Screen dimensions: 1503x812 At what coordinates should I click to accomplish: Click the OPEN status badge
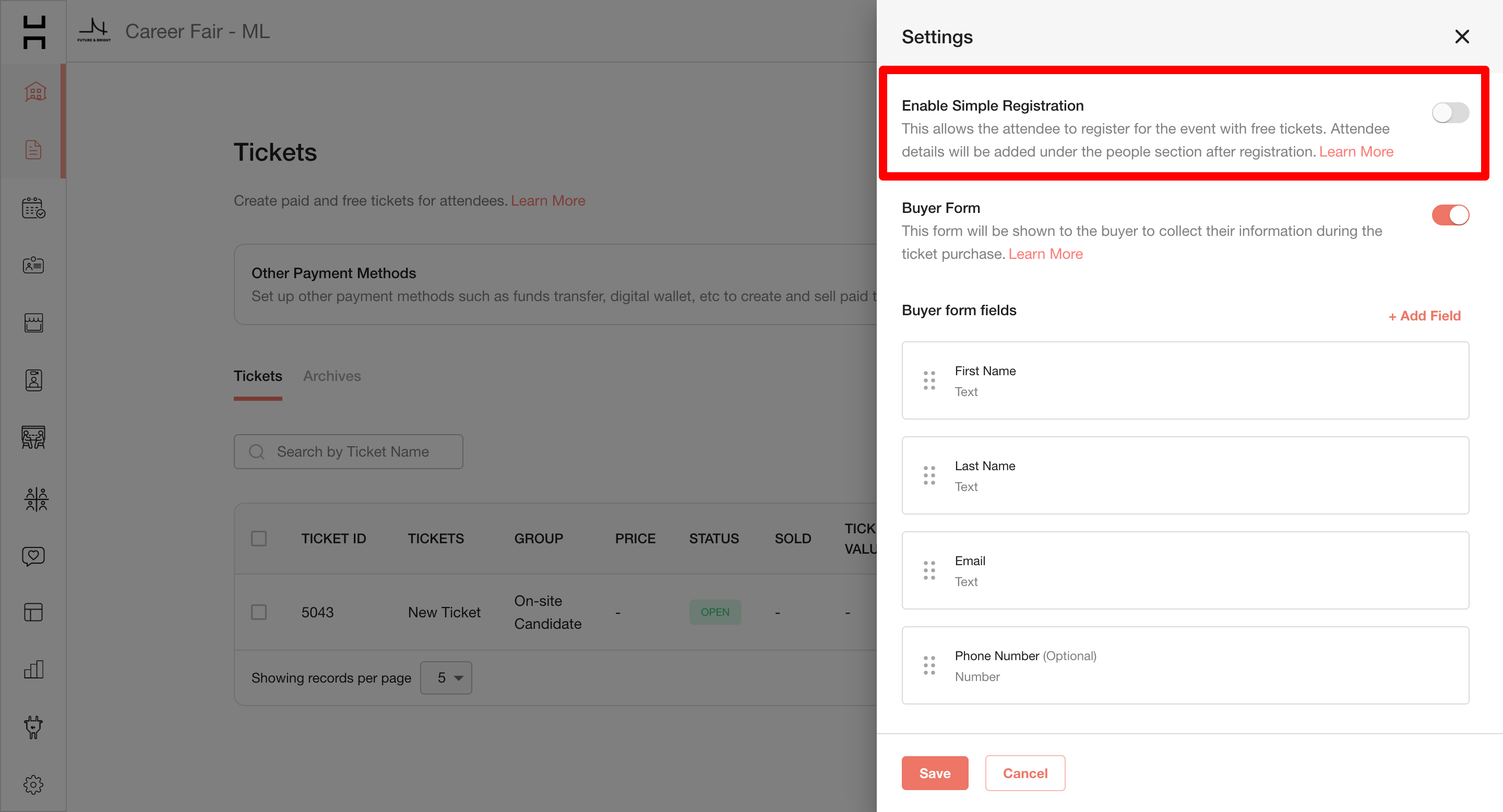715,612
